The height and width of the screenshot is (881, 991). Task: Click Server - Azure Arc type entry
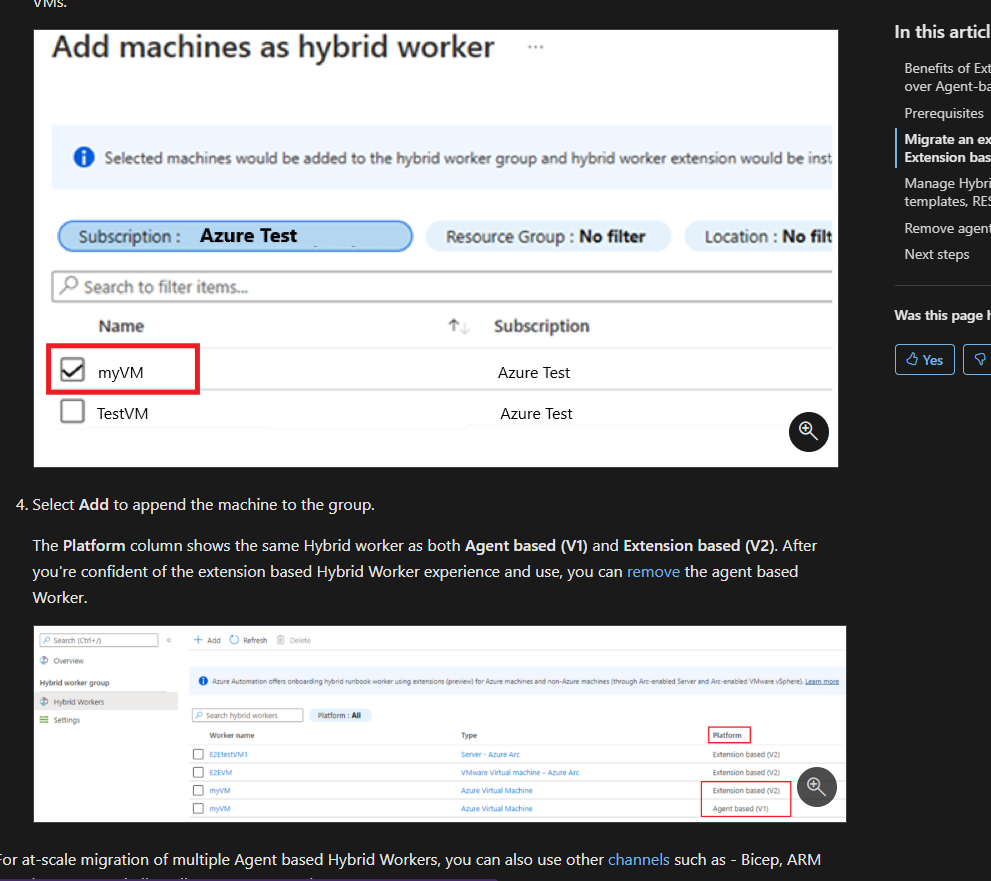tap(490, 755)
